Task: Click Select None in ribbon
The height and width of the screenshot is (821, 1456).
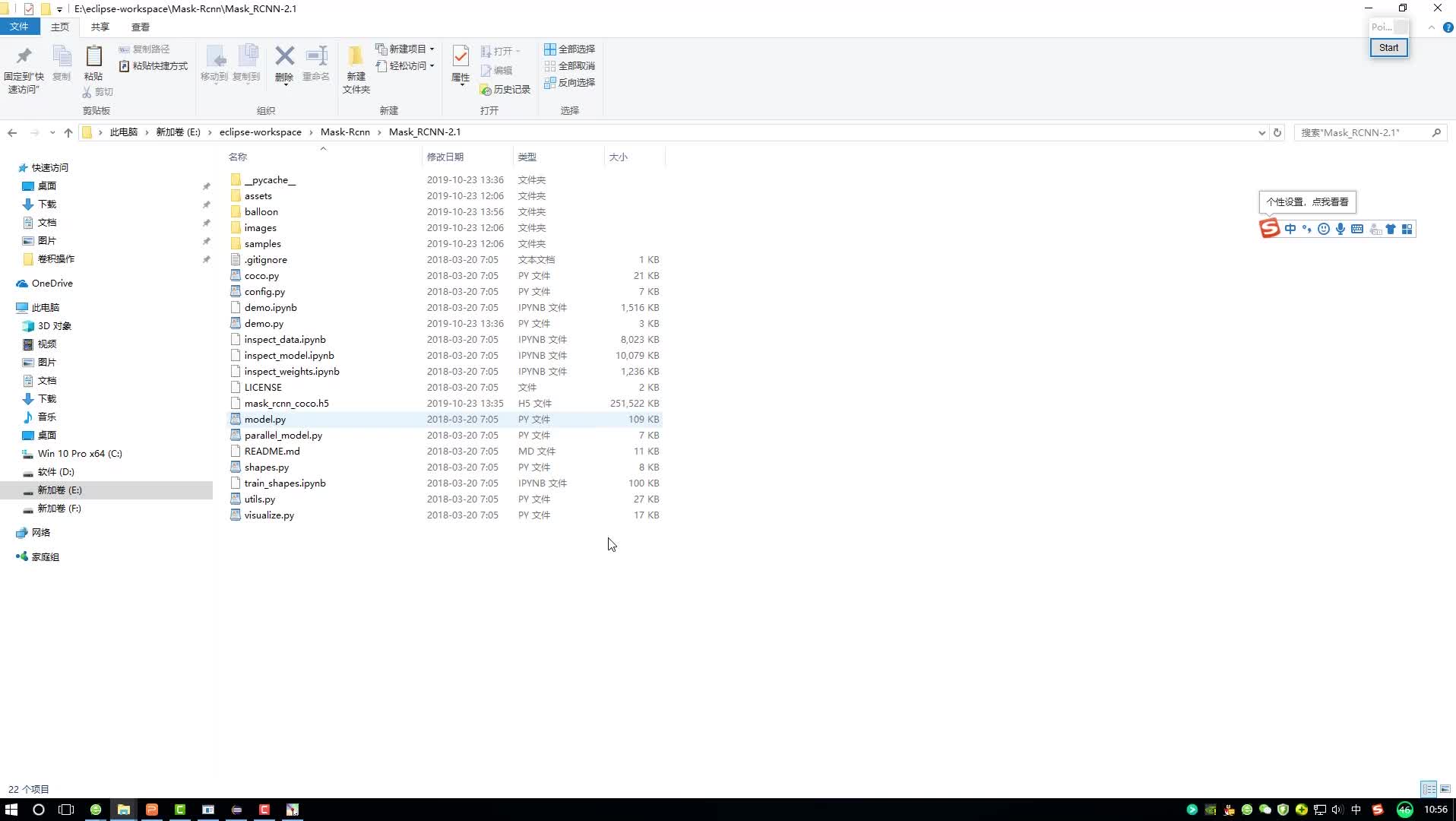Action: tap(570, 66)
